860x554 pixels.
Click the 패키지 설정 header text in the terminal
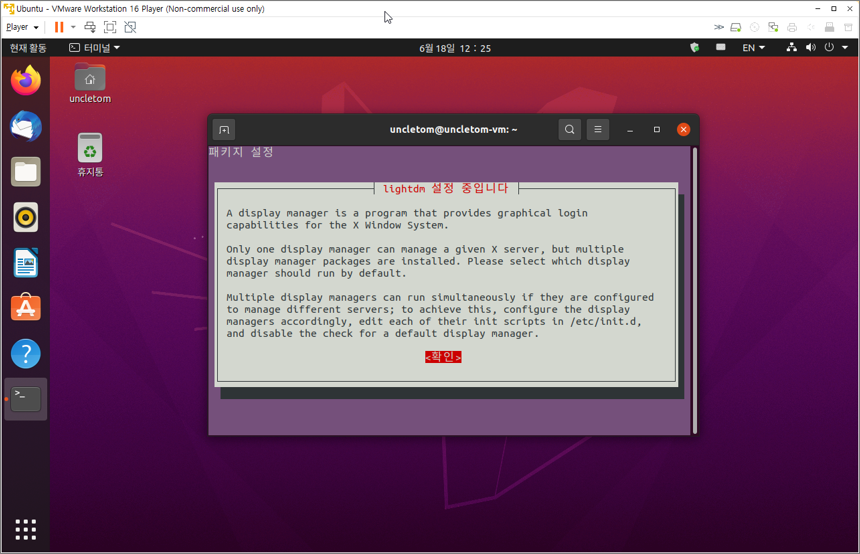pos(241,152)
